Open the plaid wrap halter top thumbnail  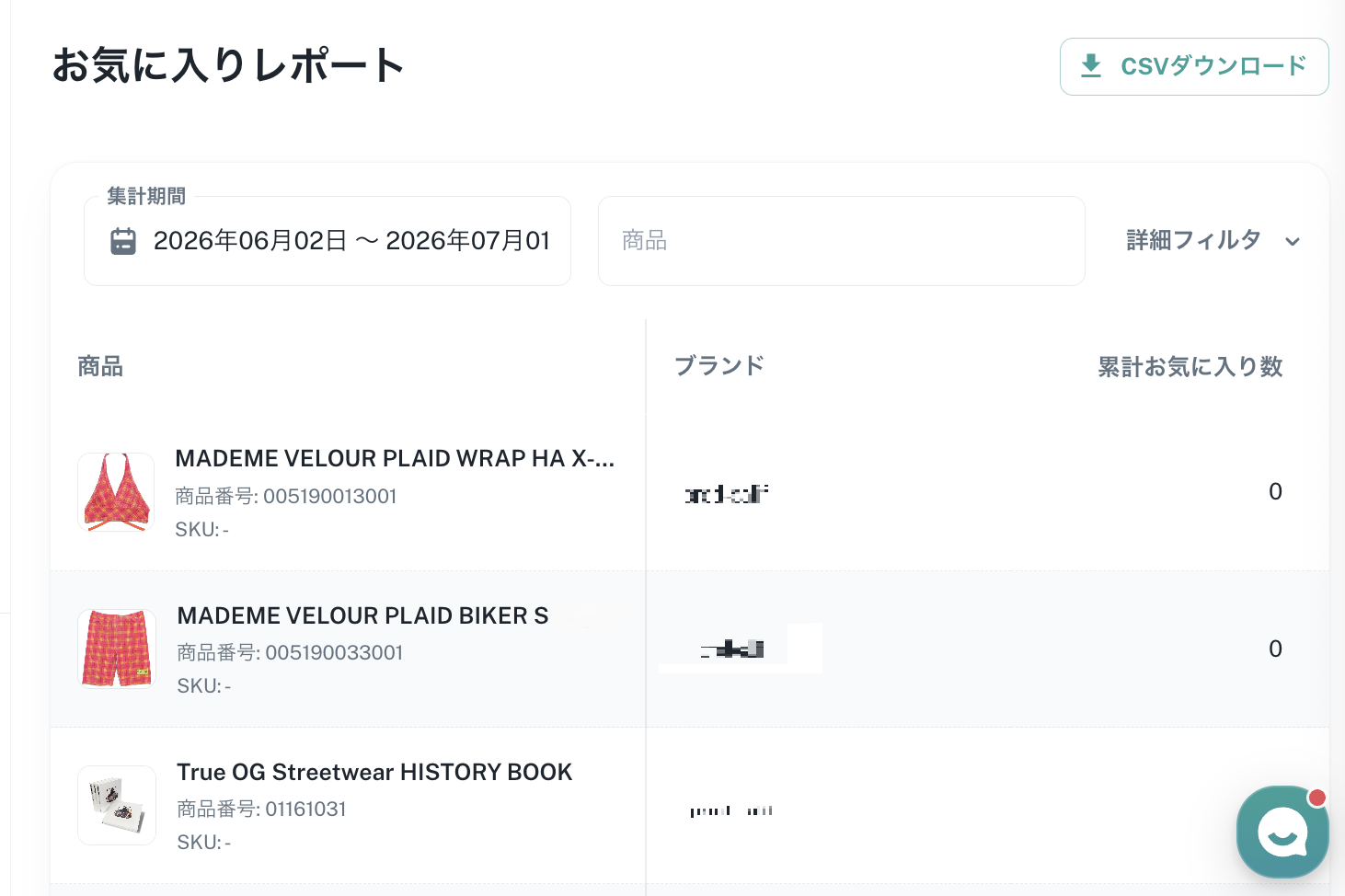116,492
